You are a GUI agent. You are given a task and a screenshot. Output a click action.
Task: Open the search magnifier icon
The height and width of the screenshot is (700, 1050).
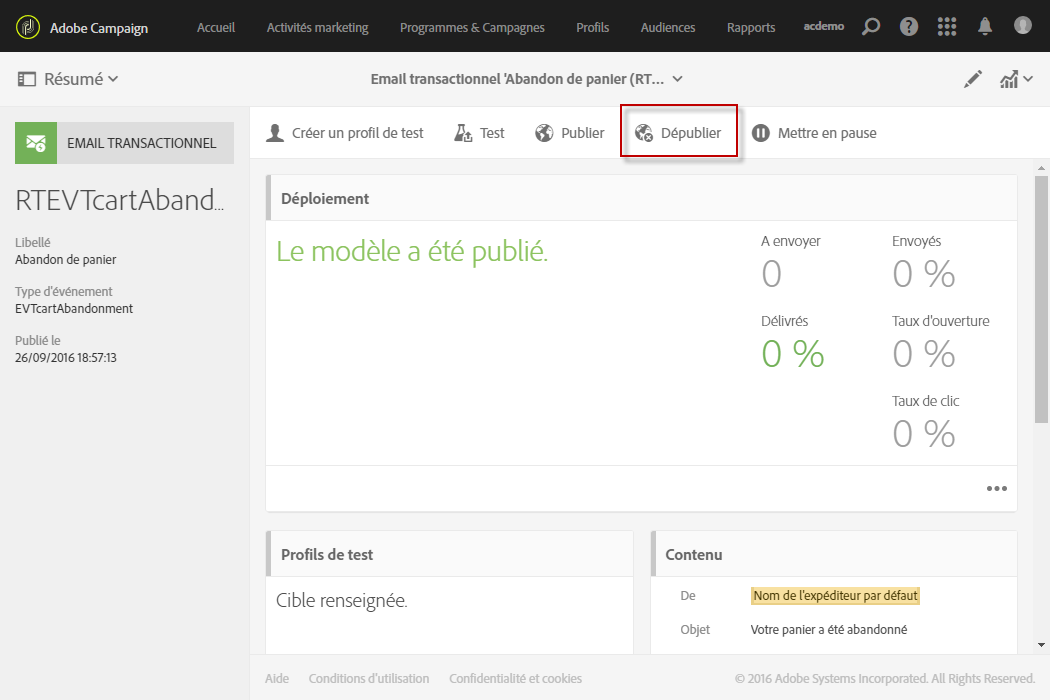pyautogui.click(x=871, y=27)
